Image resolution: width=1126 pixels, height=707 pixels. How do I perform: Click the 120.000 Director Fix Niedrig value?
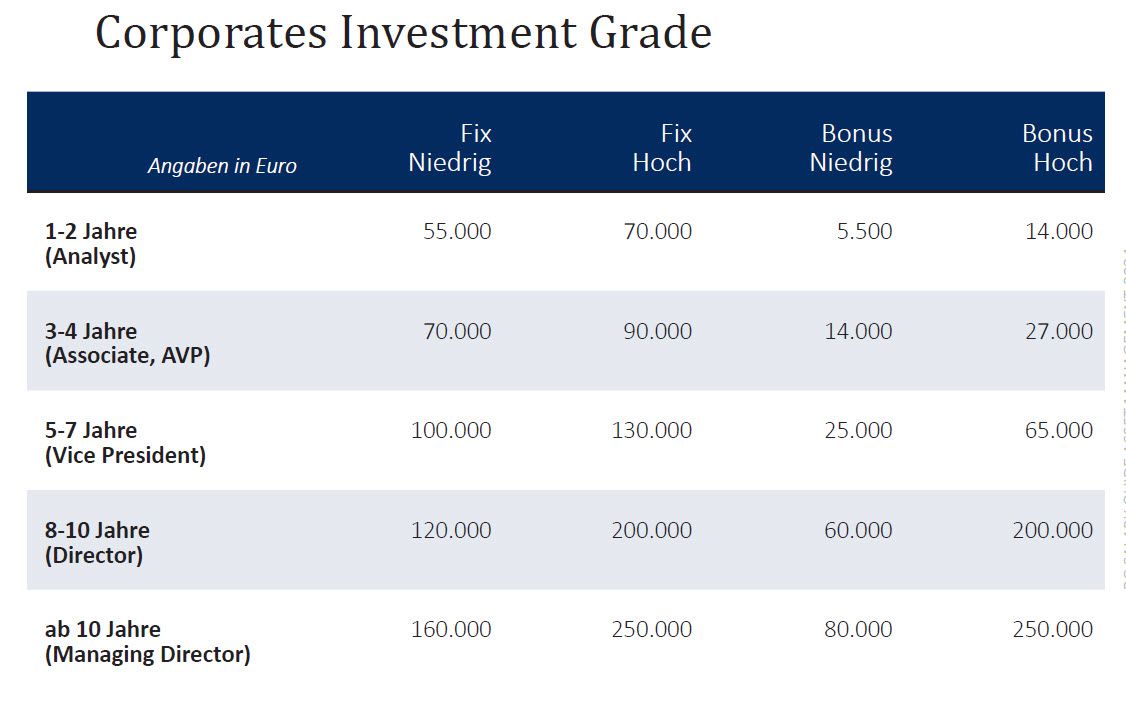[451, 530]
